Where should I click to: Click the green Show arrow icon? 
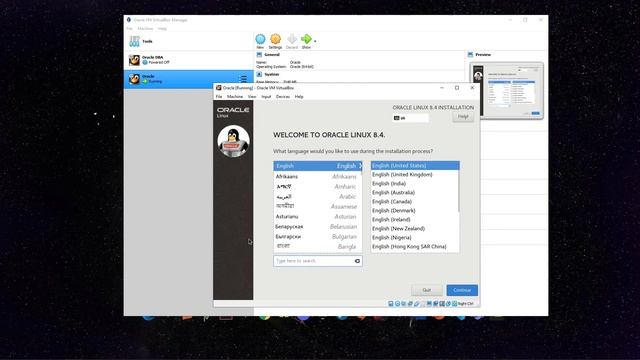coord(306,39)
